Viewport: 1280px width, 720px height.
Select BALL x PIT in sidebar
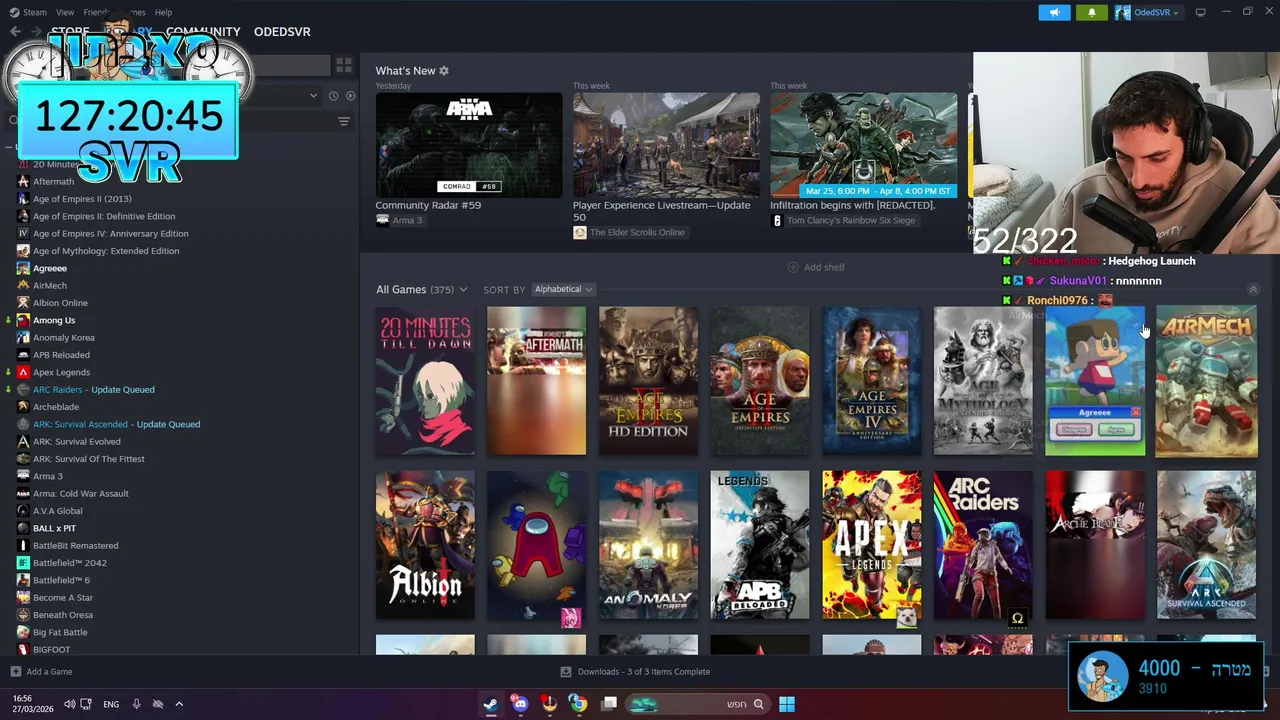pyautogui.click(x=54, y=528)
